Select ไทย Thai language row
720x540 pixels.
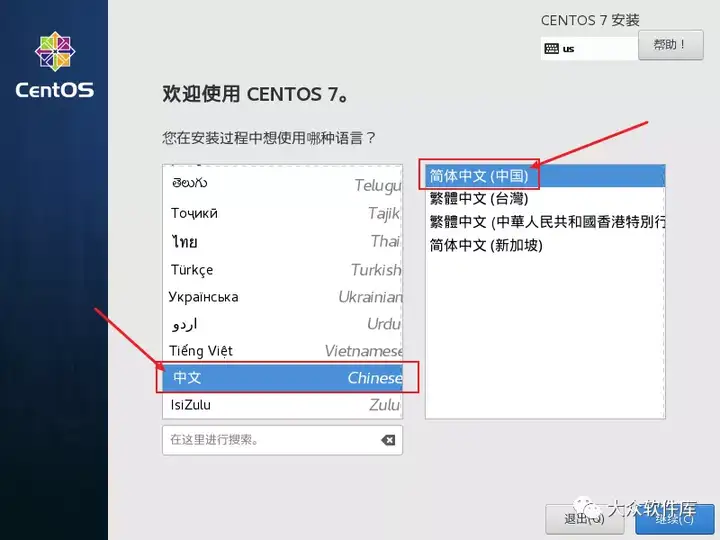coord(282,241)
